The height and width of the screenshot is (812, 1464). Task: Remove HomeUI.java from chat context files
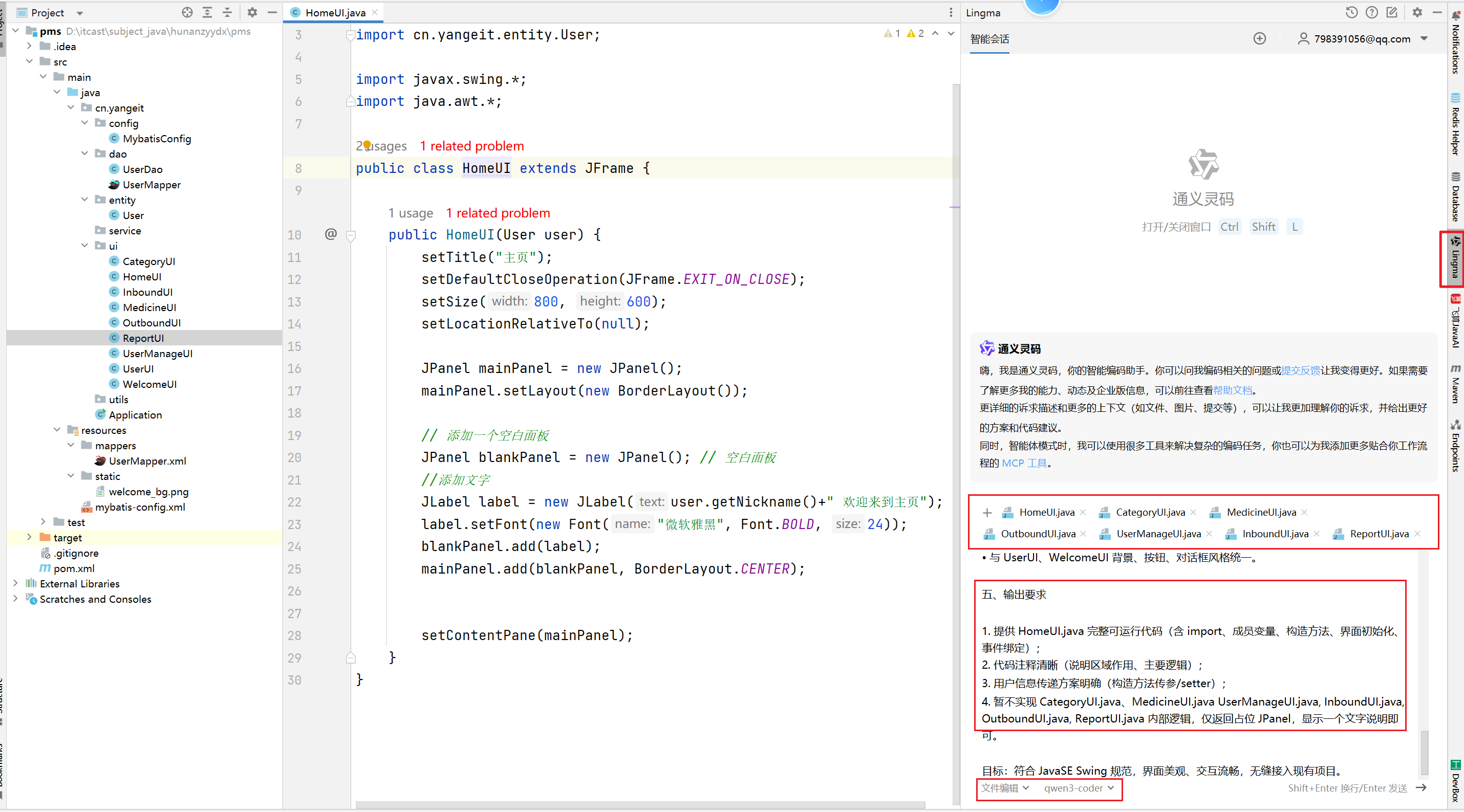[x=1083, y=513]
